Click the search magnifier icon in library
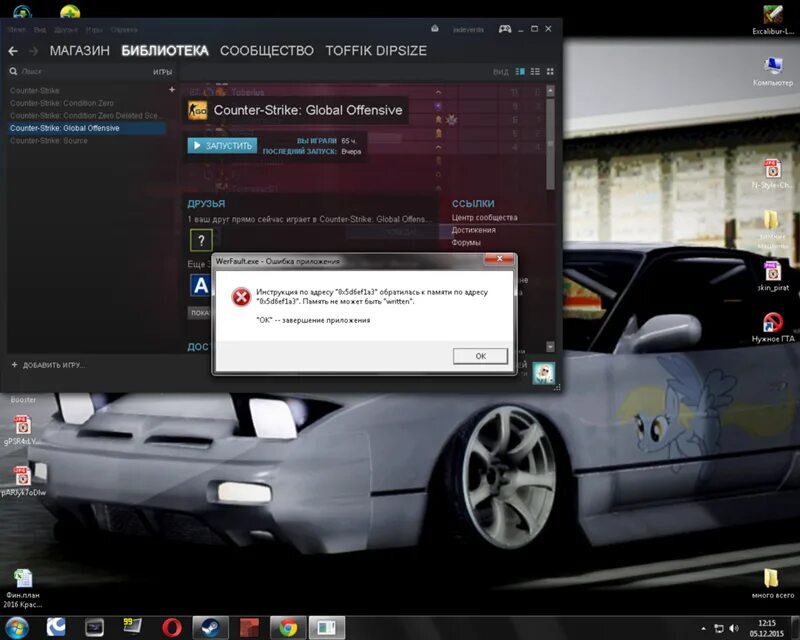800x640 pixels. click(x=13, y=71)
